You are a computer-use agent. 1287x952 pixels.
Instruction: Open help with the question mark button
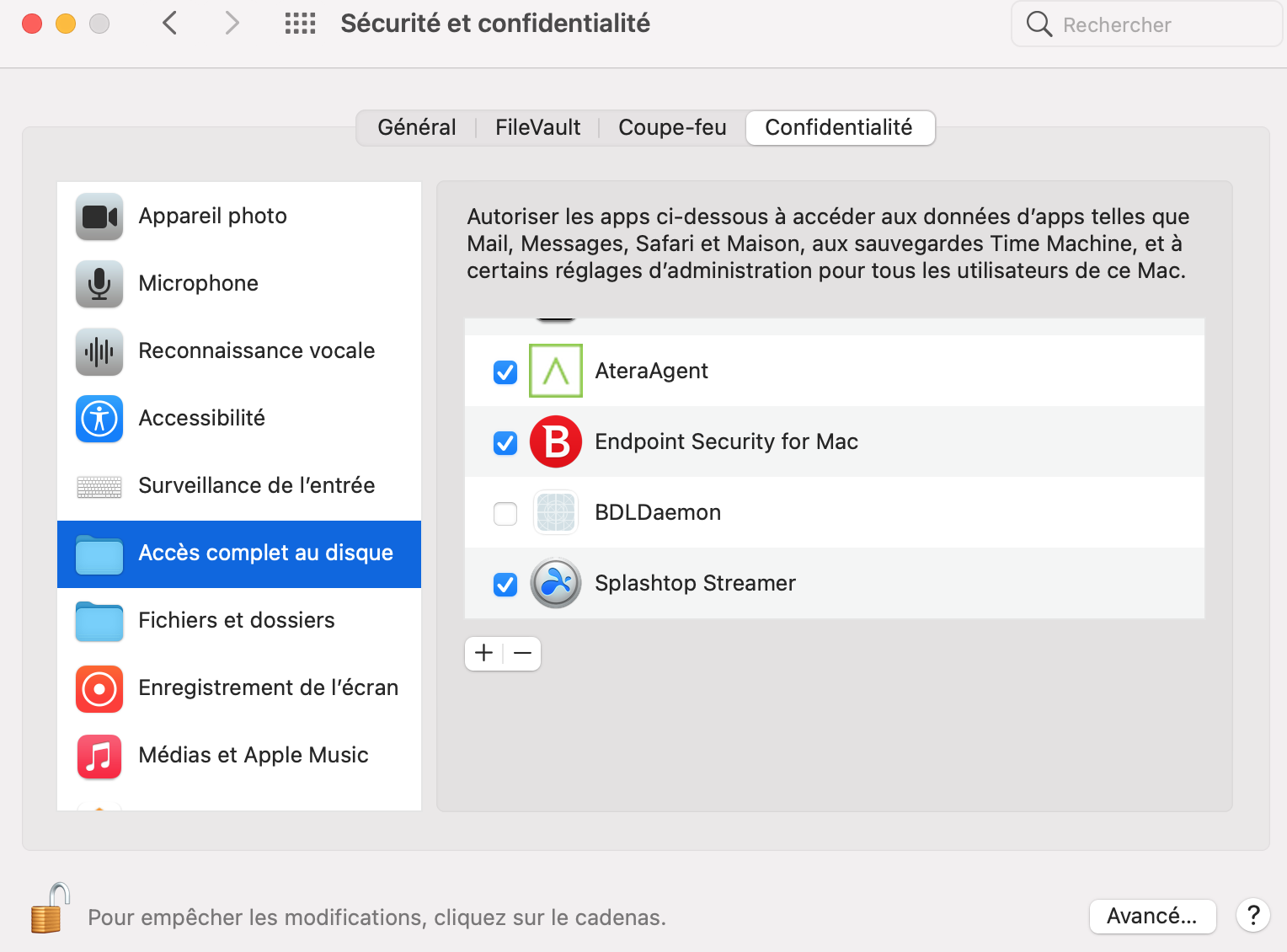click(x=1252, y=916)
